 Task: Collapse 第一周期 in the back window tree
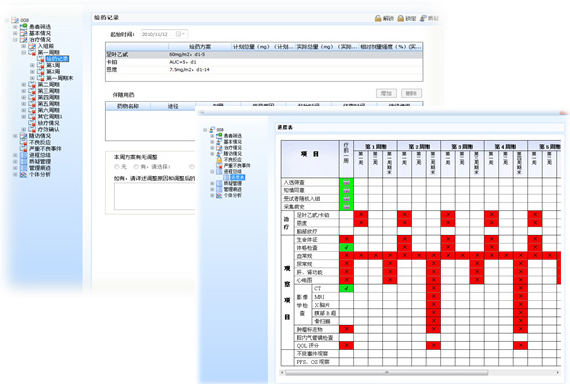point(24,52)
